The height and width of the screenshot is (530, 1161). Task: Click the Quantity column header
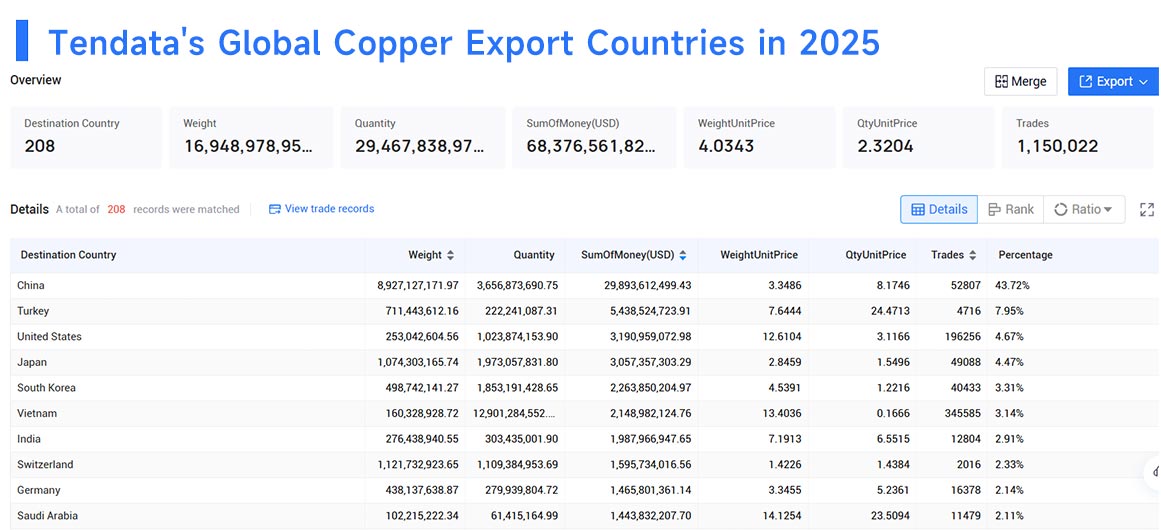[x=534, y=255]
